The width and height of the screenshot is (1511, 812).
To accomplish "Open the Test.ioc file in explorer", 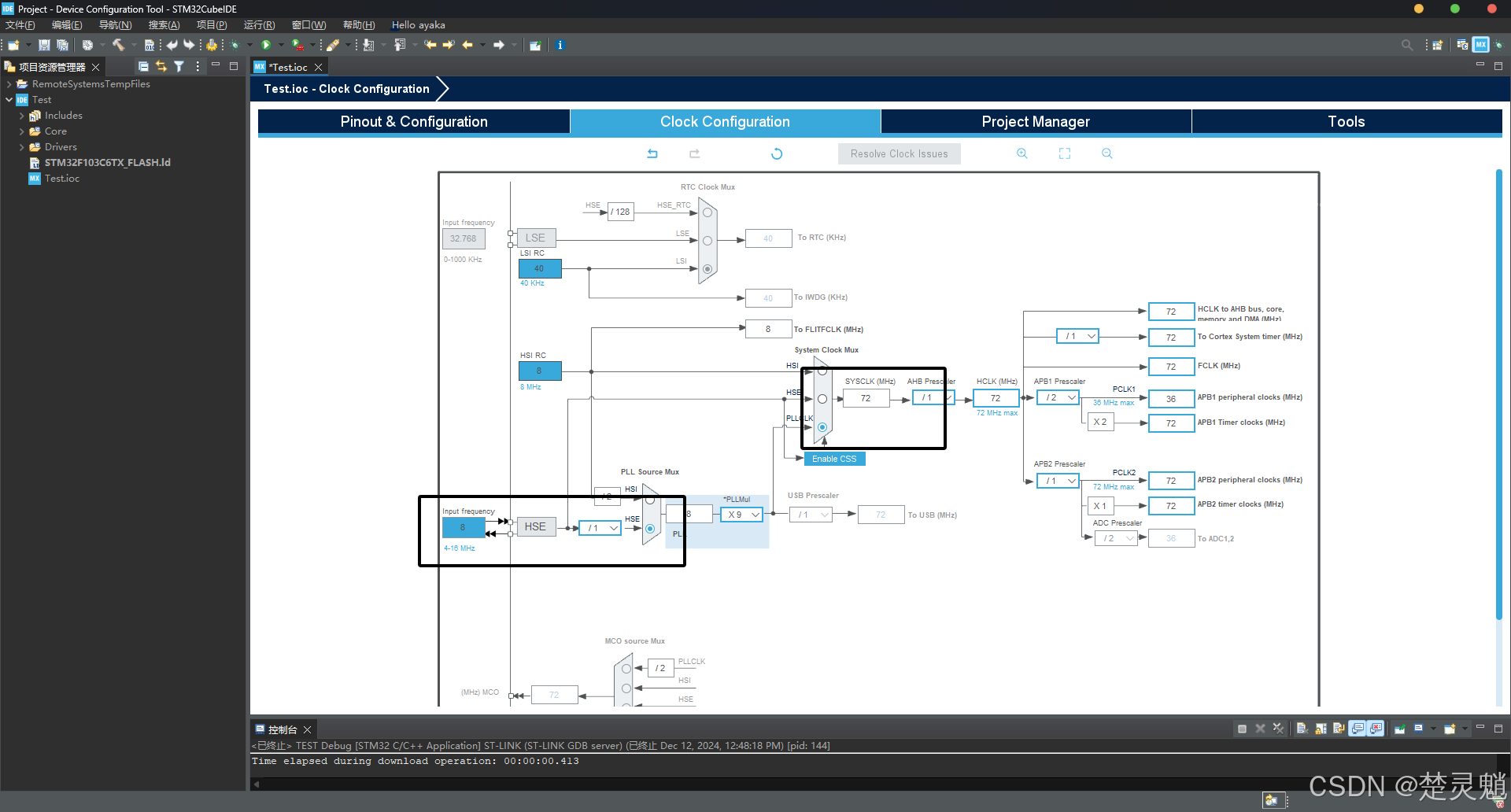I will tap(61, 179).
